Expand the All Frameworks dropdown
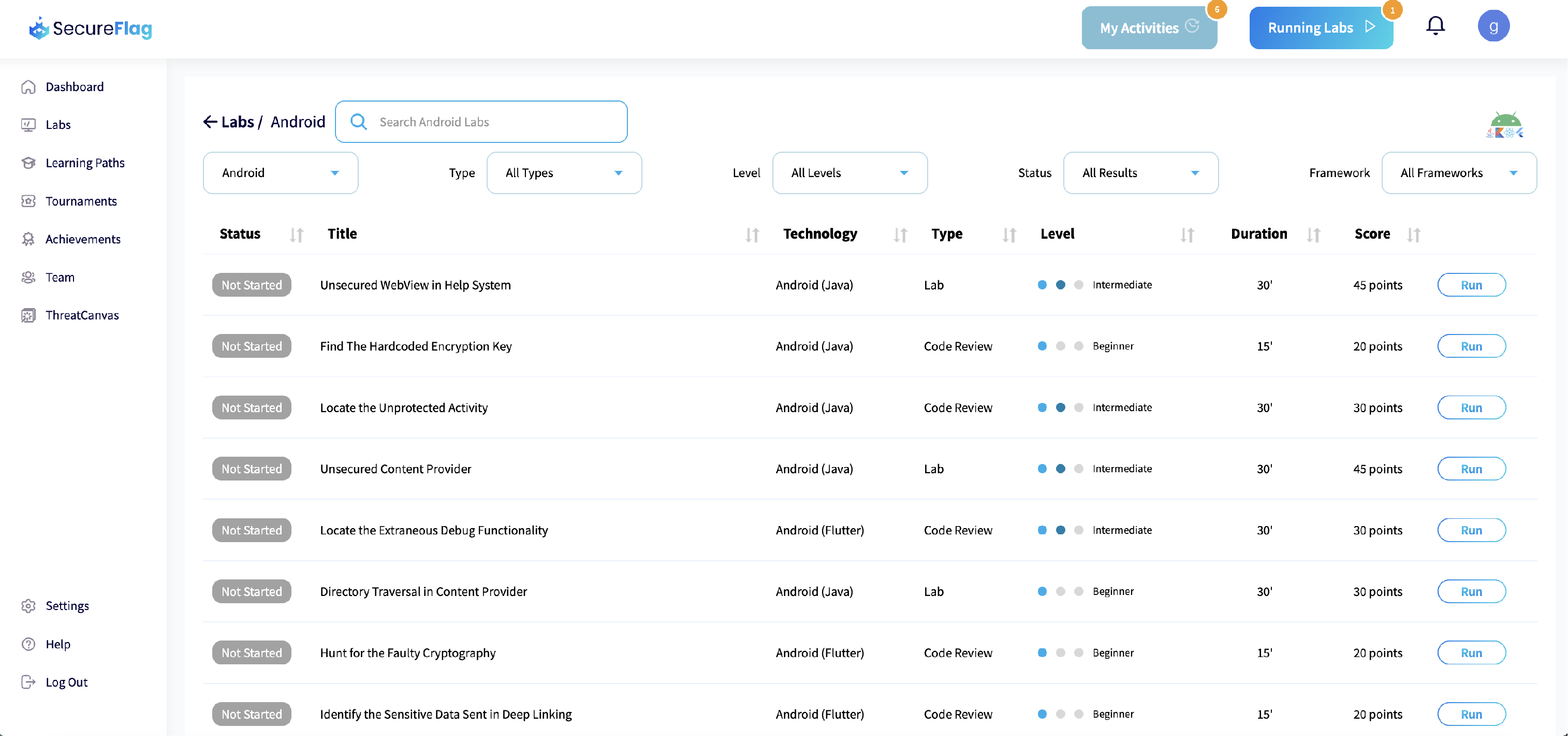The width and height of the screenshot is (1568, 742). pyautogui.click(x=1458, y=173)
